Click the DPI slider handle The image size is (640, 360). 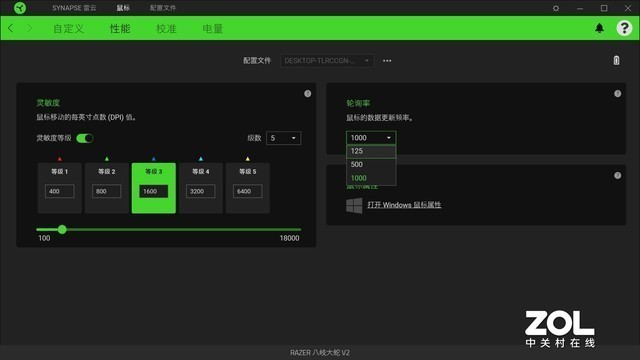click(x=62, y=229)
